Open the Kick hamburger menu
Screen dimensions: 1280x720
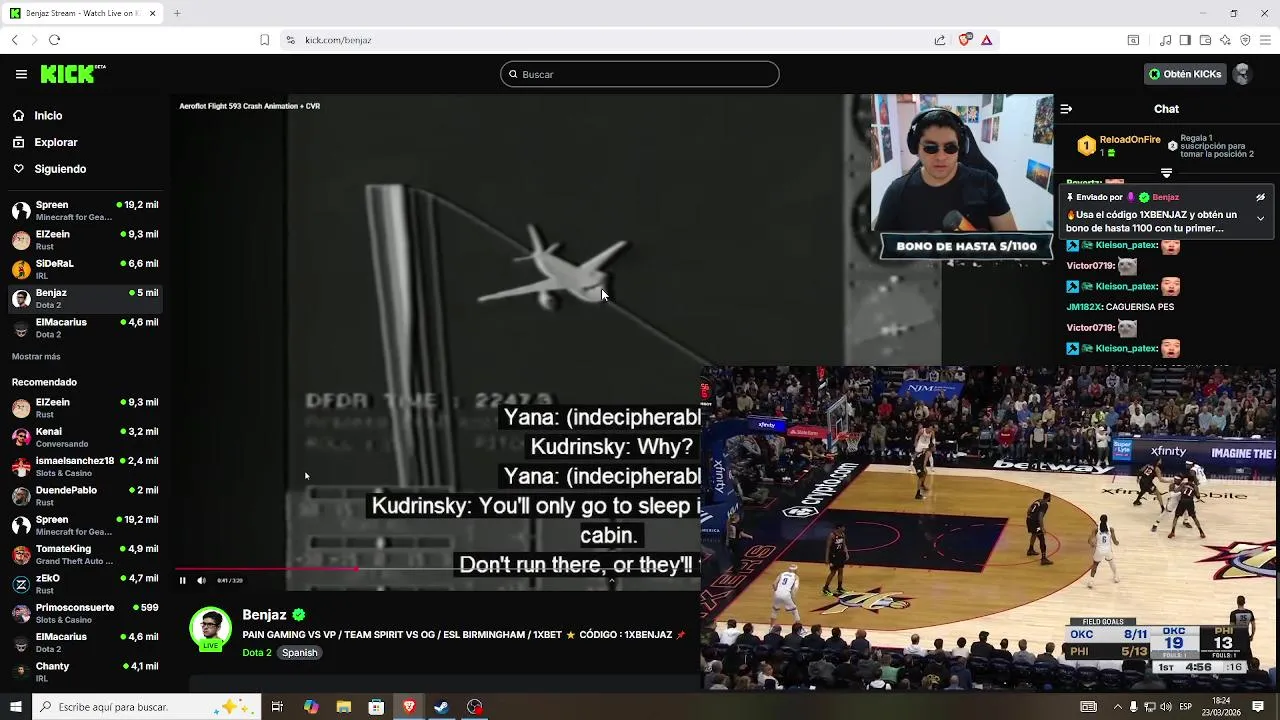[x=21, y=74]
